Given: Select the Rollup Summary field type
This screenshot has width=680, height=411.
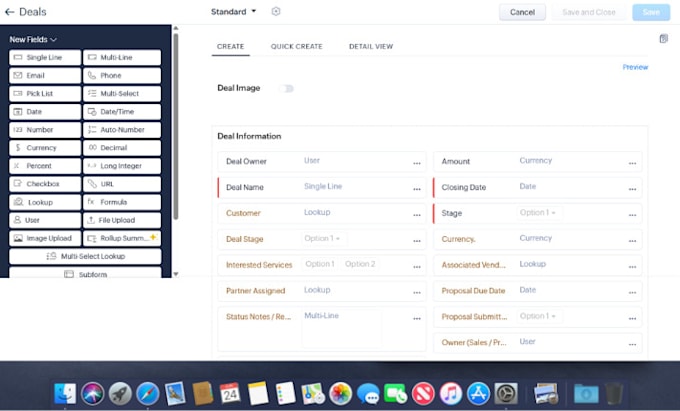Looking at the screenshot, I should [122, 238].
